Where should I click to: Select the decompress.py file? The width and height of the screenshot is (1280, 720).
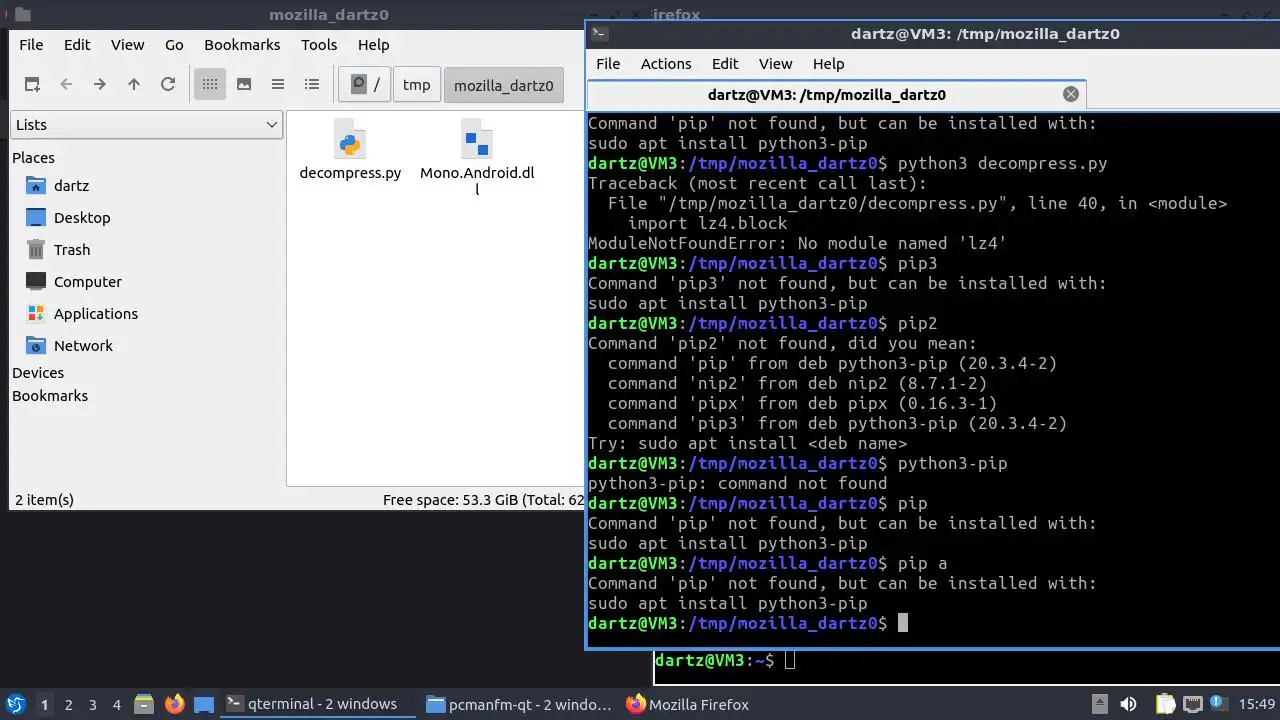click(x=350, y=150)
